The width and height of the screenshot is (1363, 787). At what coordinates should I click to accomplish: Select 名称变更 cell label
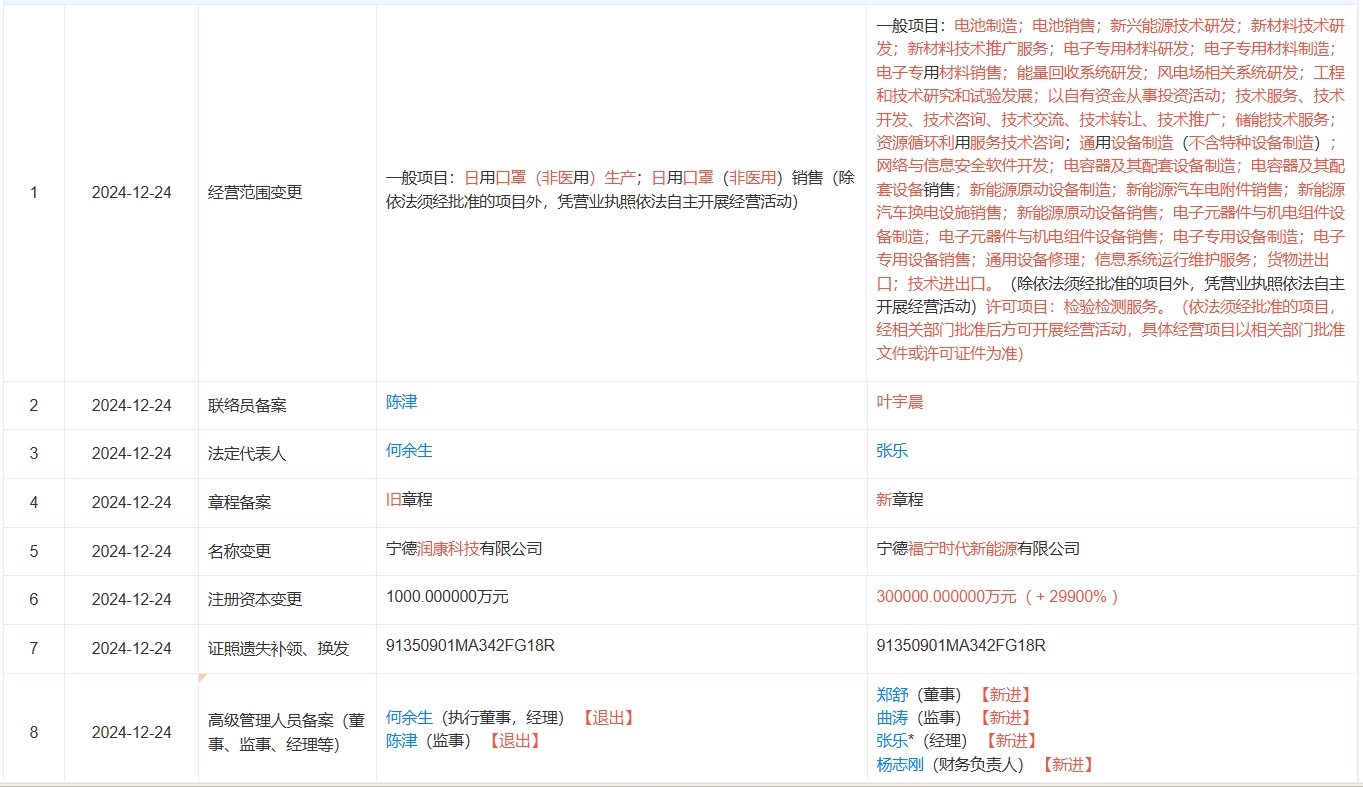point(239,552)
